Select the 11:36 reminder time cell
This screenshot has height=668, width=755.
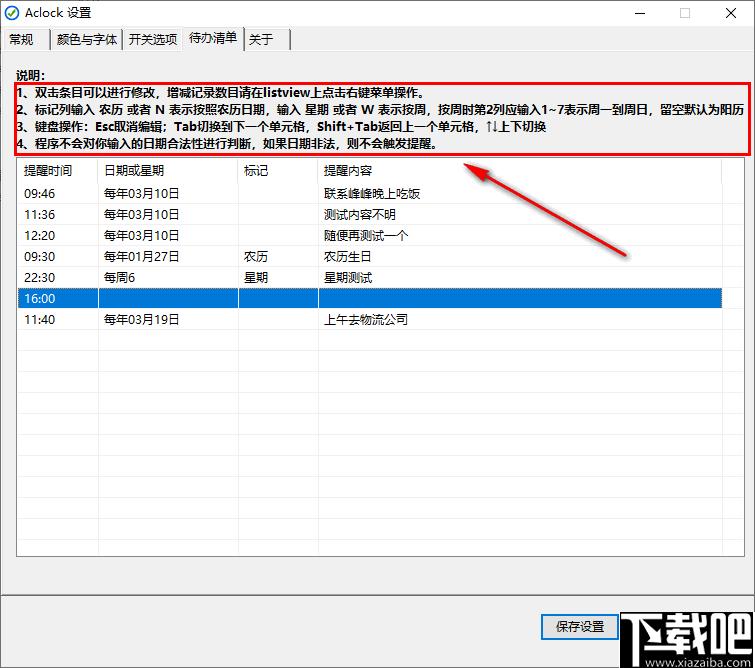(39, 214)
